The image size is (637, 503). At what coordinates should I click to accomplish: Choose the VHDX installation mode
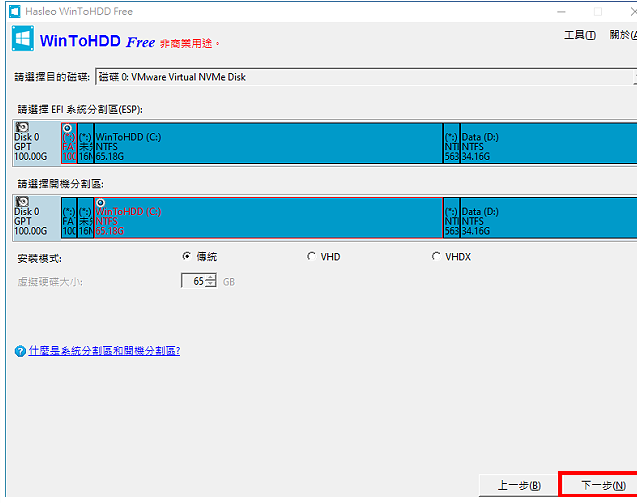436,256
